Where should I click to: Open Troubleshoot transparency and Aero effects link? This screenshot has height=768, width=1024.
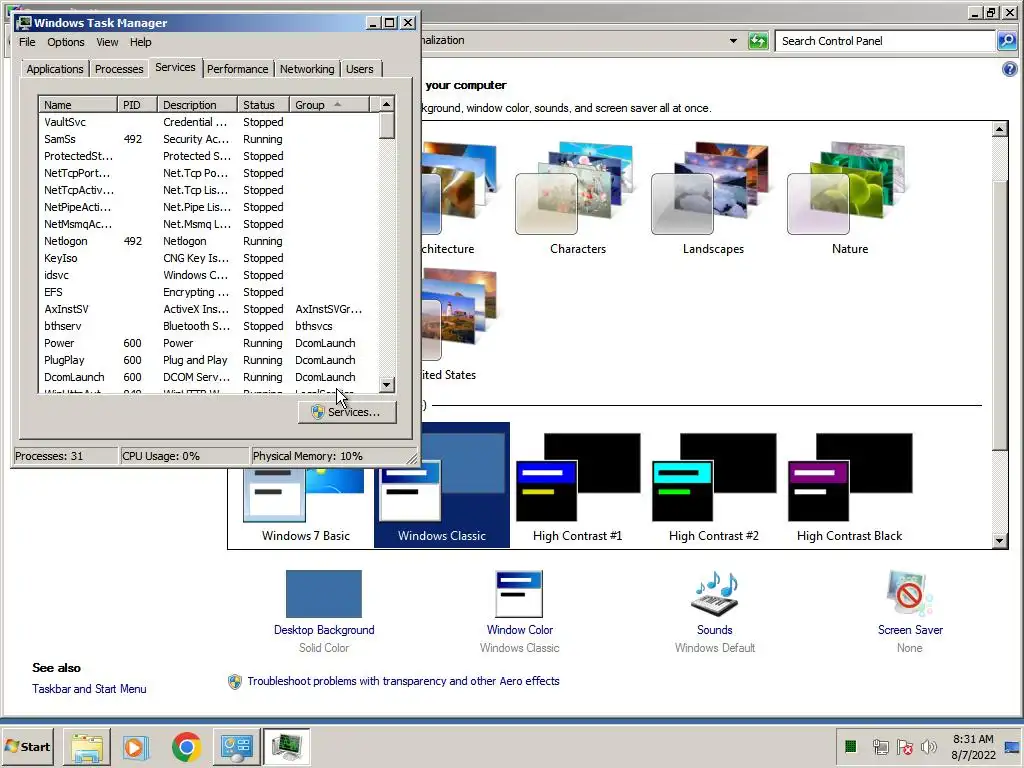[x=403, y=681]
